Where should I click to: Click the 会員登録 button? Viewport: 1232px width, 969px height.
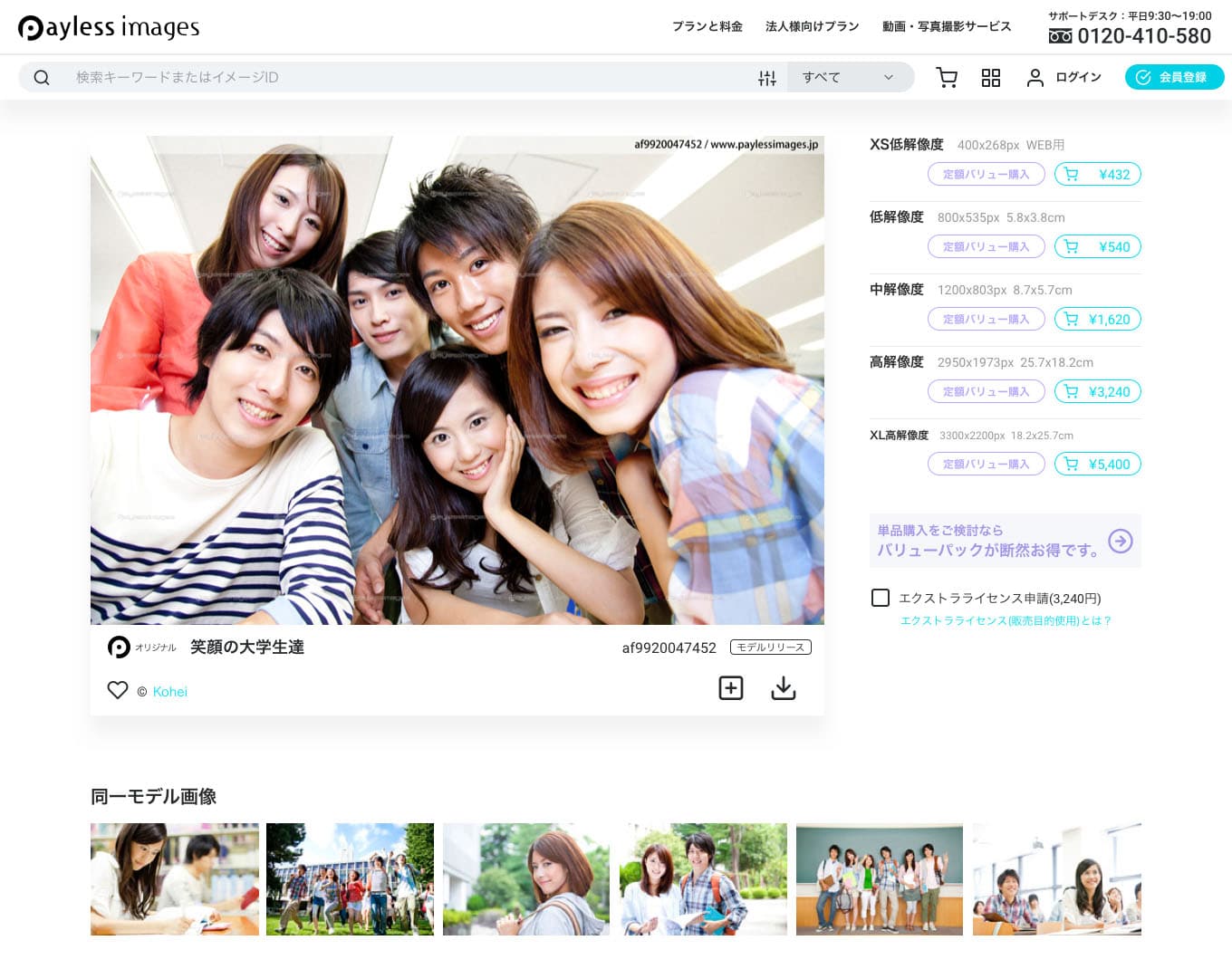[x=1174, y=78]
